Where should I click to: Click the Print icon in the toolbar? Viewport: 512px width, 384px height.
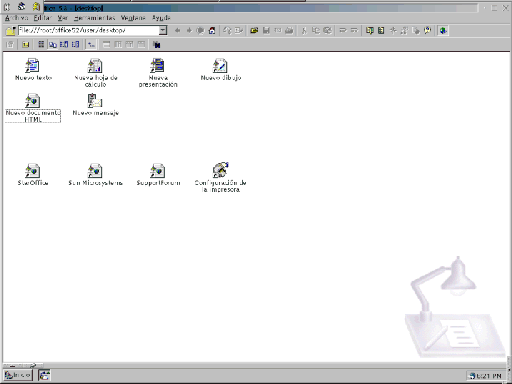pyautogui.click(x=289, y=31)
